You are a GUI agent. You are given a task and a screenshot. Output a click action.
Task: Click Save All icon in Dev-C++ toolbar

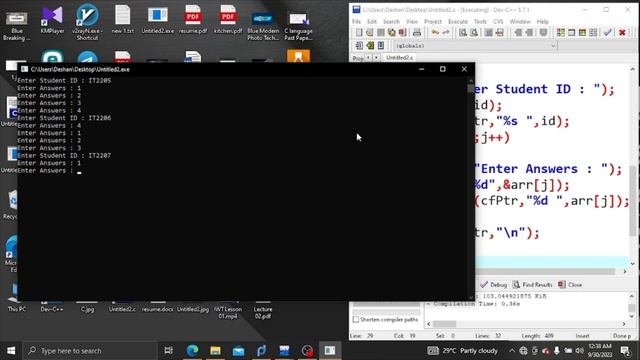pyautogui.click(x=392, y=33)
